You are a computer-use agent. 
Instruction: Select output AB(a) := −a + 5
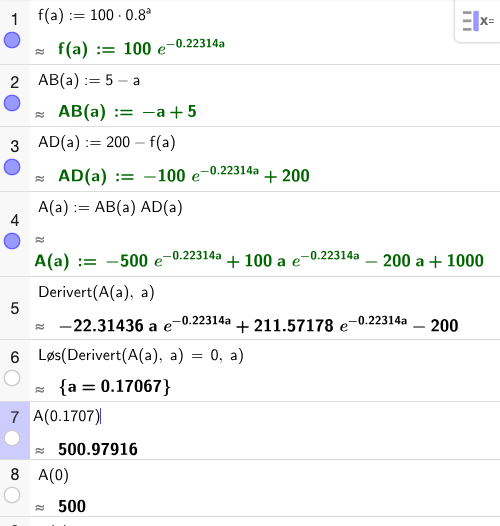[127, 111]
